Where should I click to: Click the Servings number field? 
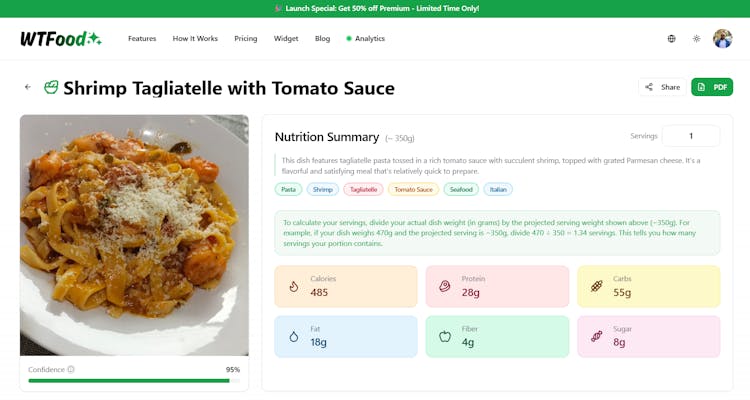pyautogui.click(x=690, y=136)
